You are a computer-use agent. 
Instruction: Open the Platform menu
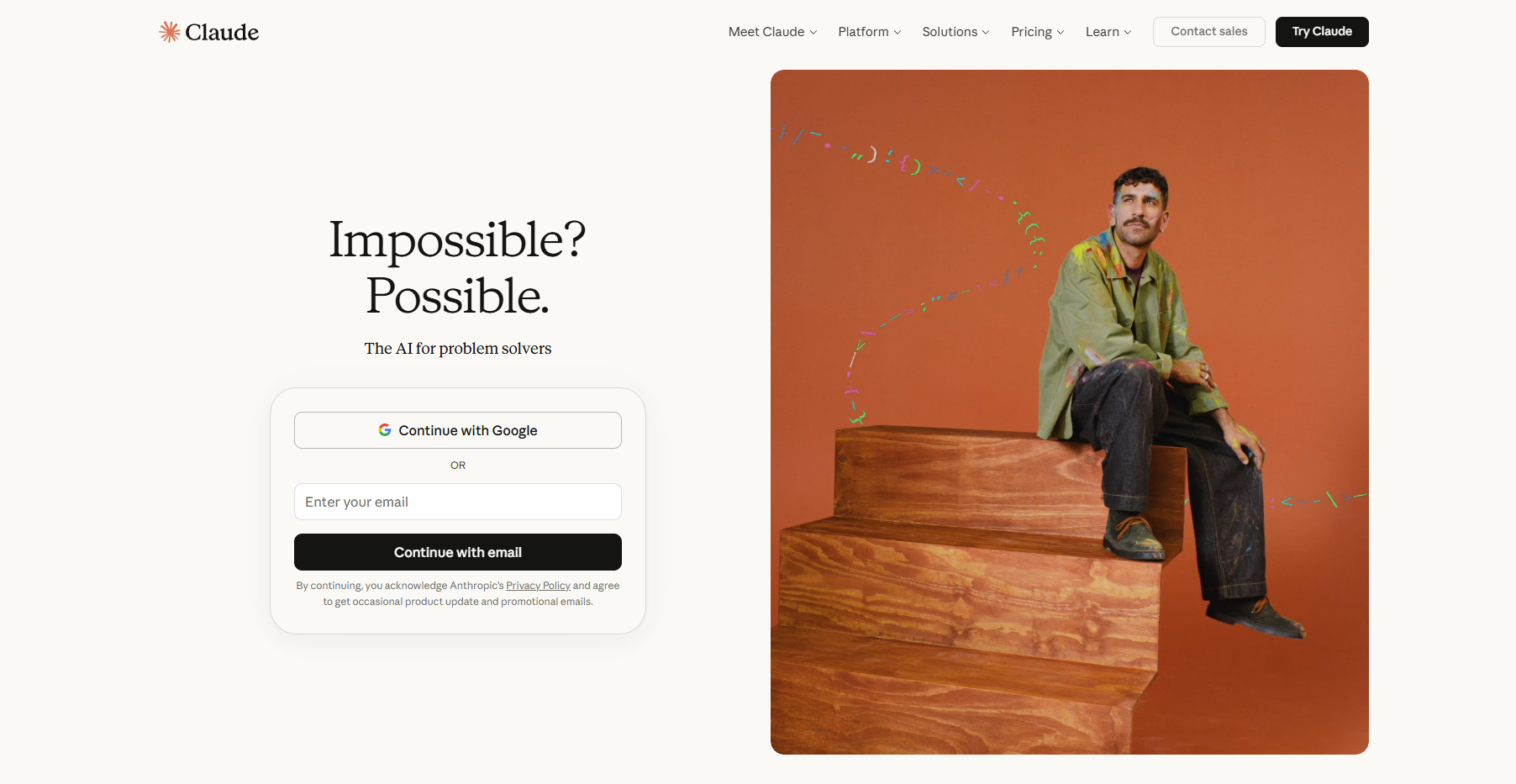870,32
